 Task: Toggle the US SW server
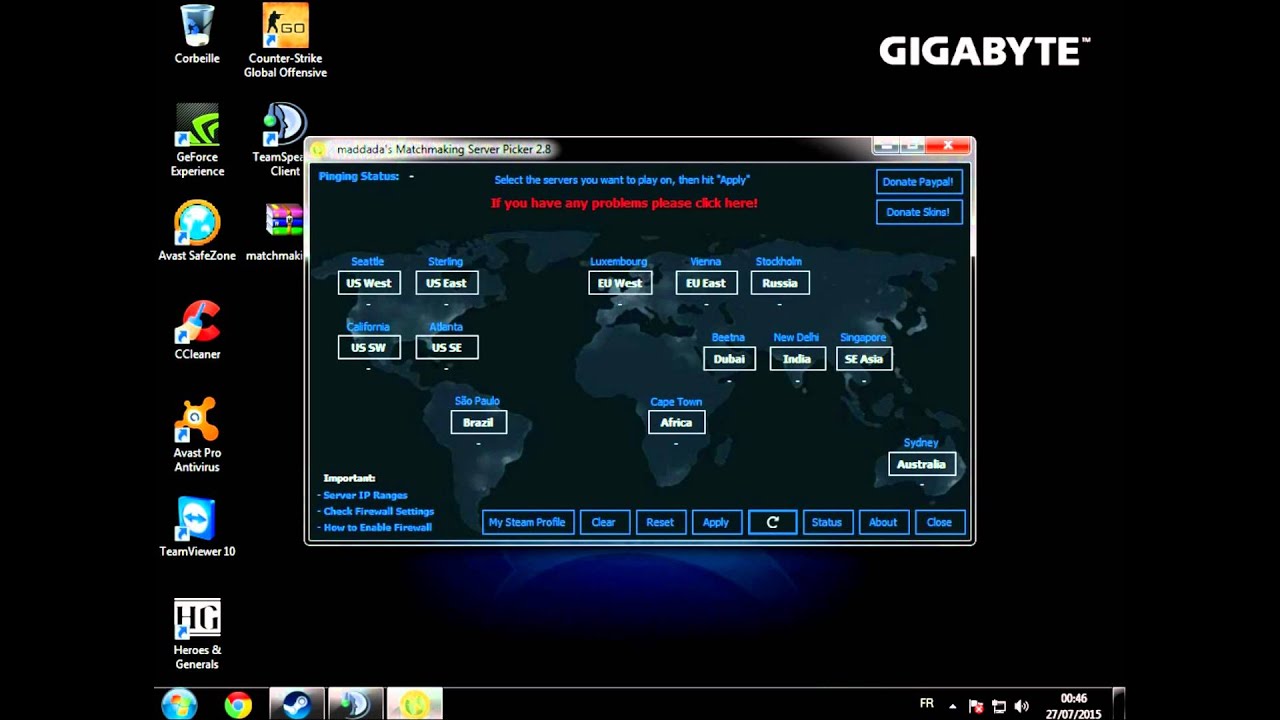pyautogui.click(x=369, y=347)
